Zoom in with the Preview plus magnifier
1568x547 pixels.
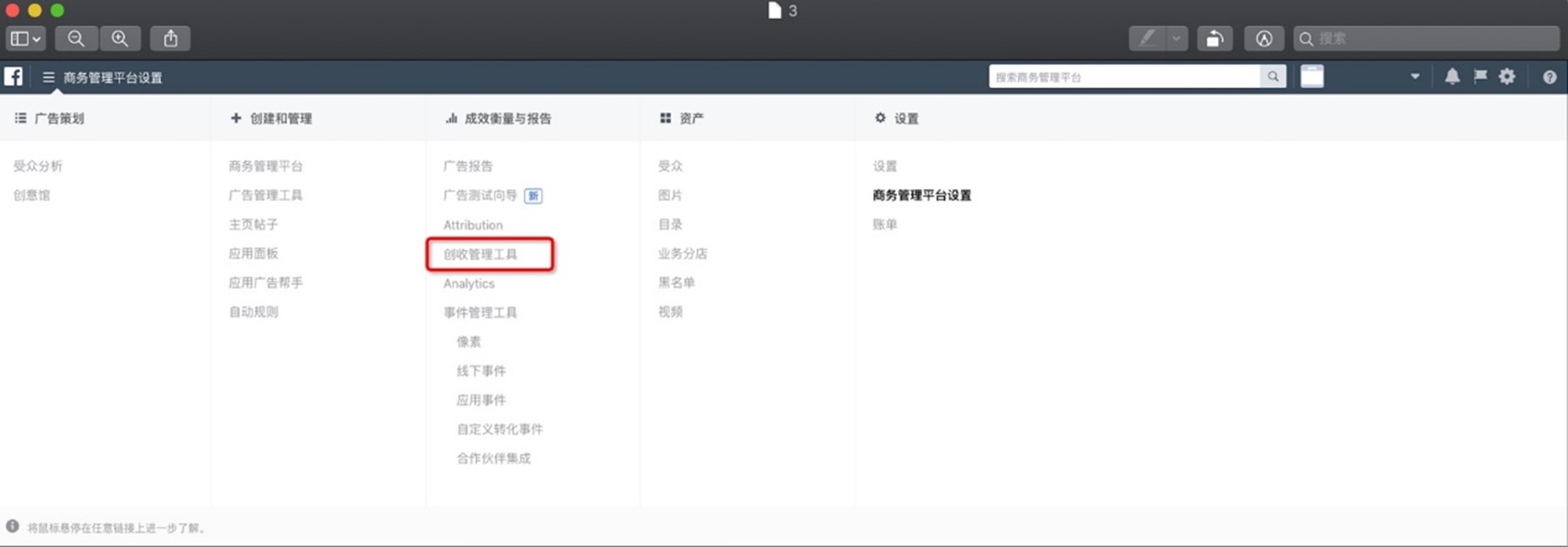click(120, 38)
